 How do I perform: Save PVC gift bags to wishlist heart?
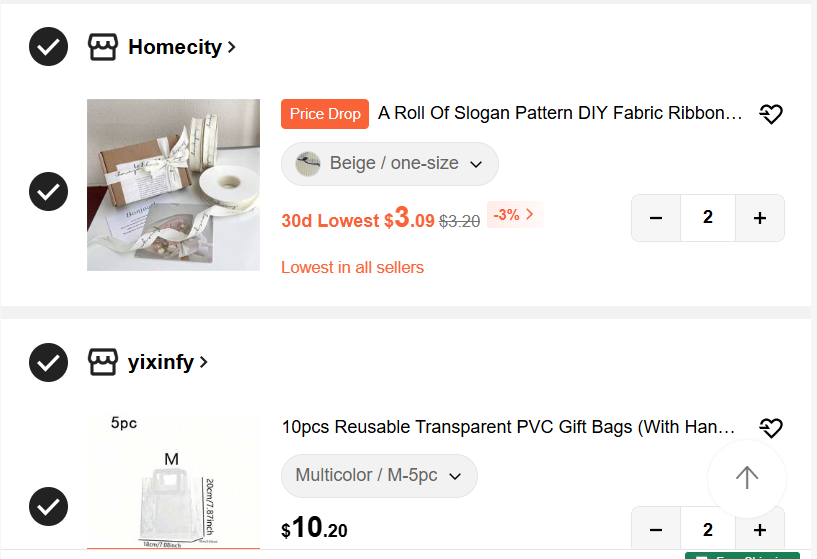[771, 428]
